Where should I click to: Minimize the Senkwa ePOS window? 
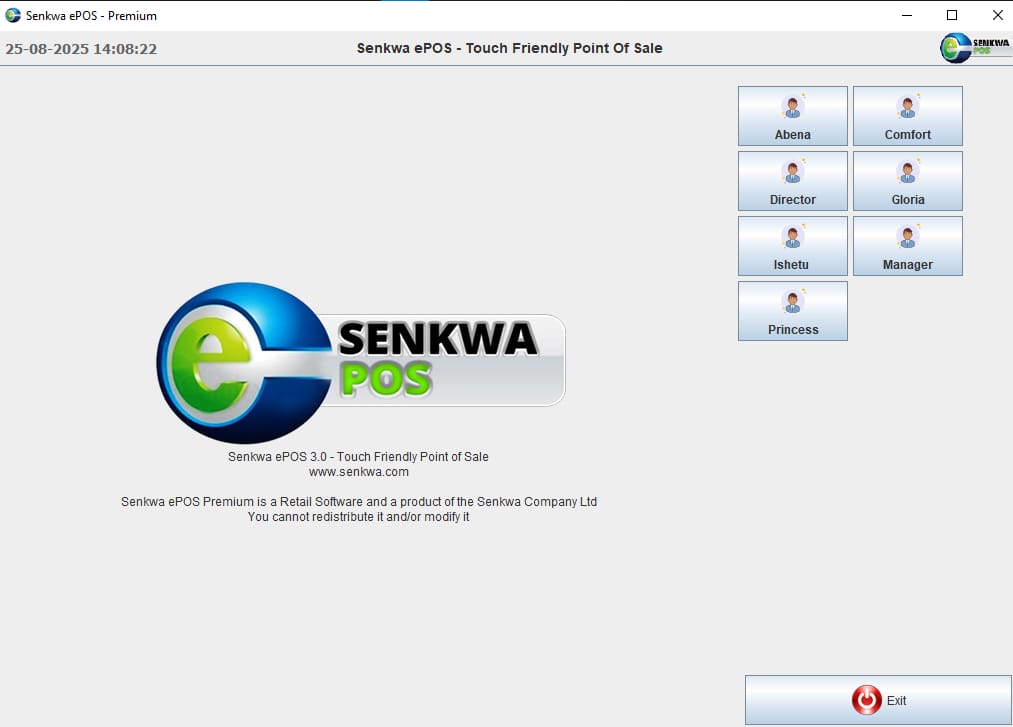[x=906, y=15]
